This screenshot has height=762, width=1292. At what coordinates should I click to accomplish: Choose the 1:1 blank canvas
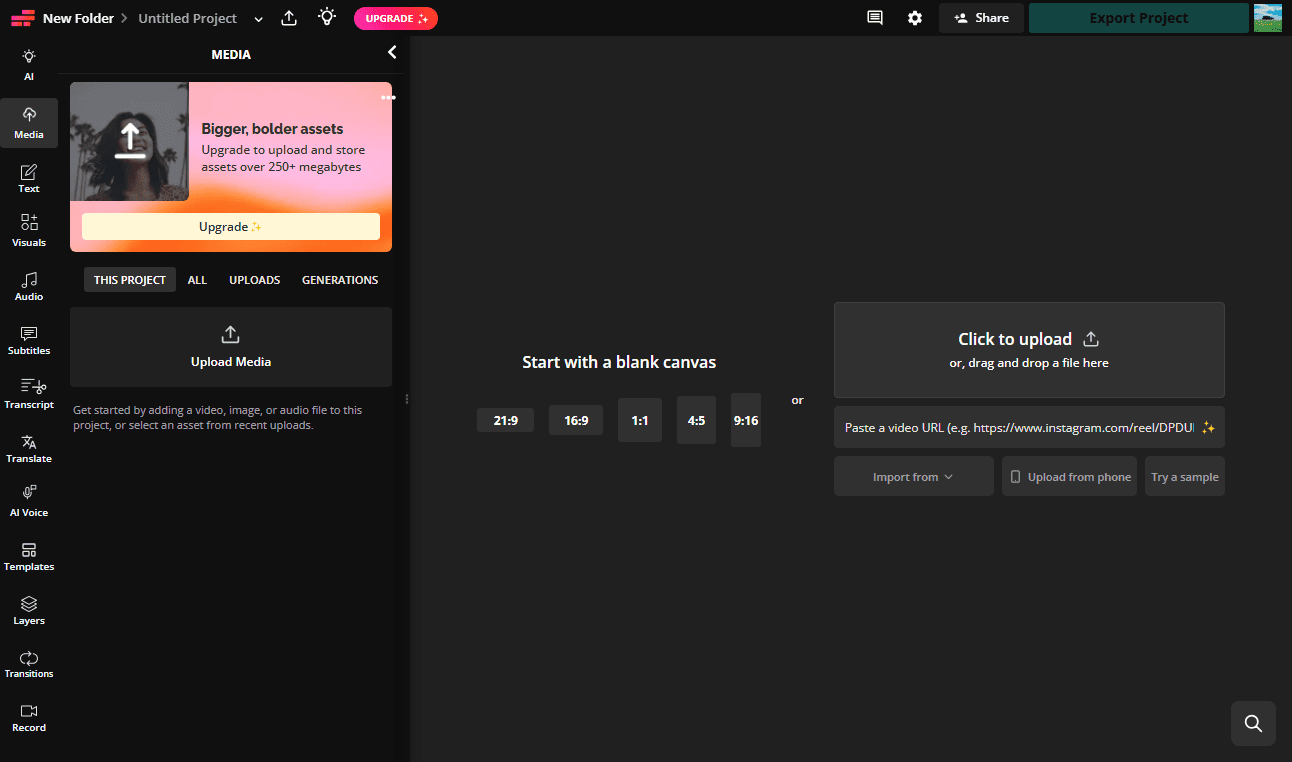(x=640, y=420)
